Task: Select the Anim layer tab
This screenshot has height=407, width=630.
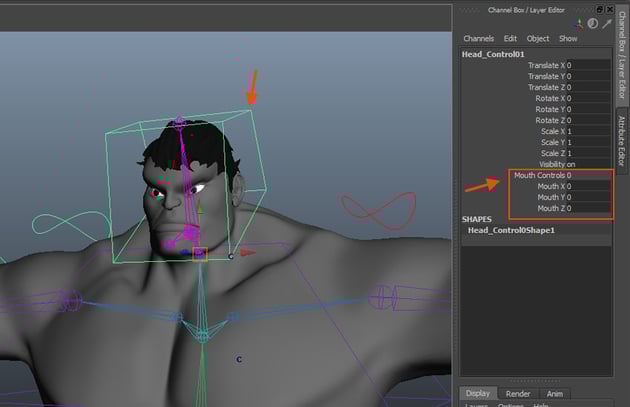Action: tap(553, 393)
